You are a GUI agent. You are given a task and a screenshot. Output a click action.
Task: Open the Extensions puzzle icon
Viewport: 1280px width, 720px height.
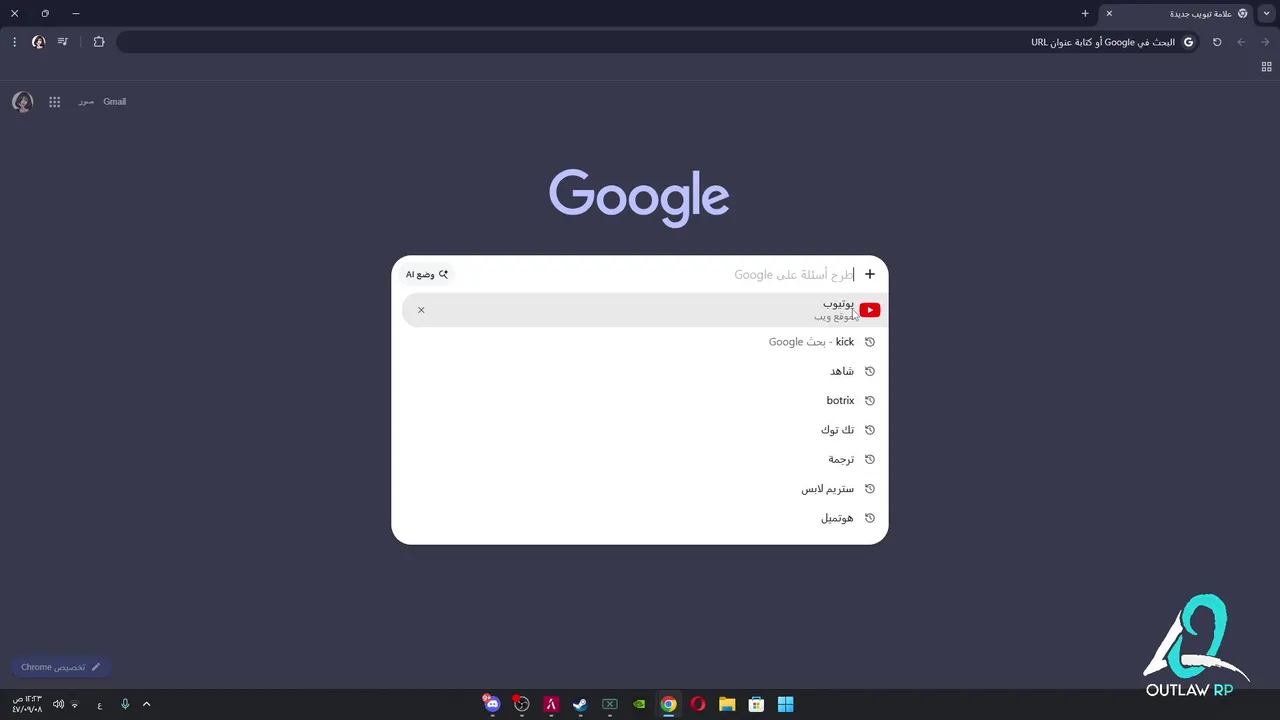pos(99,42)
